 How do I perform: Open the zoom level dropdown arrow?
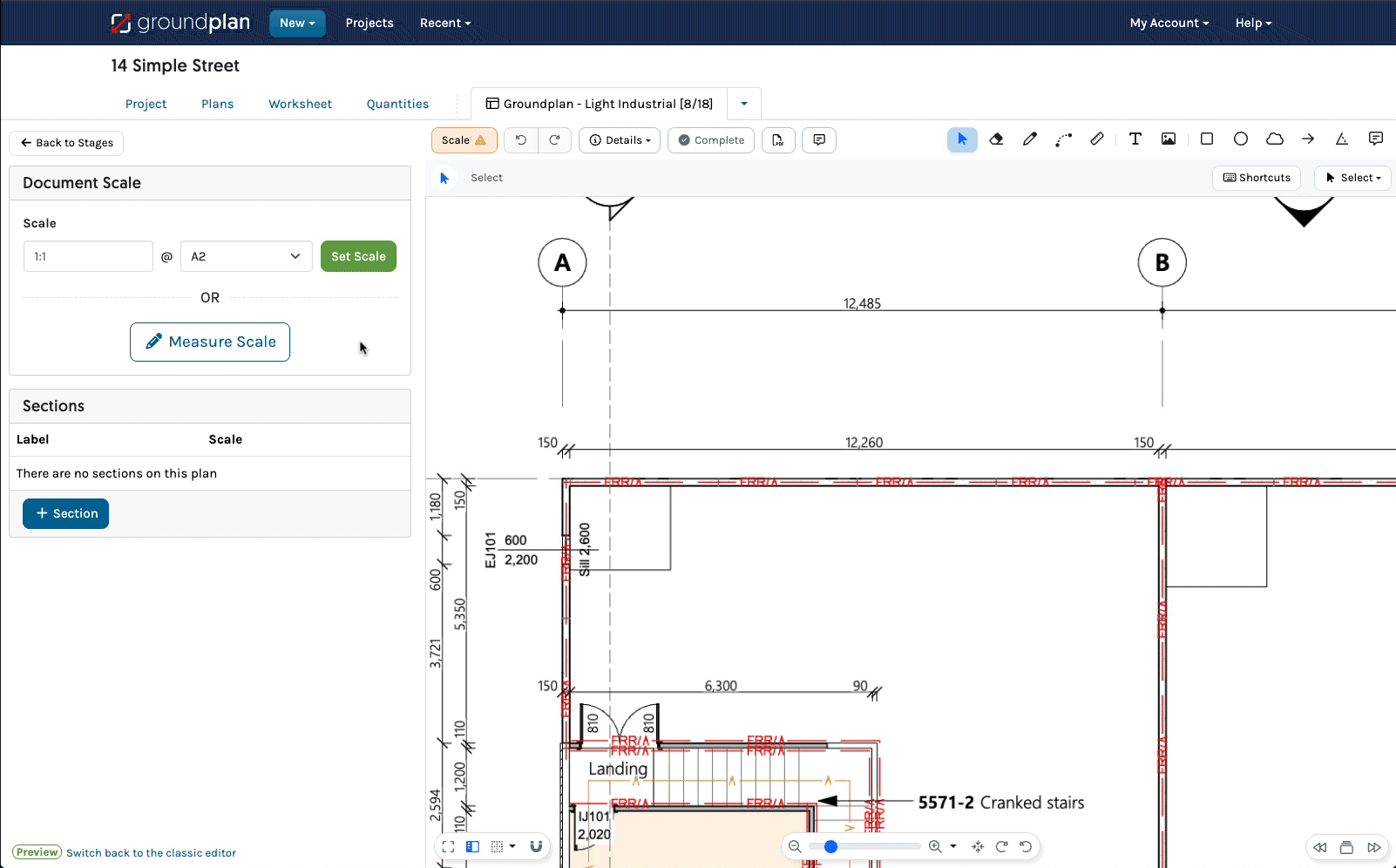[953, 846]
